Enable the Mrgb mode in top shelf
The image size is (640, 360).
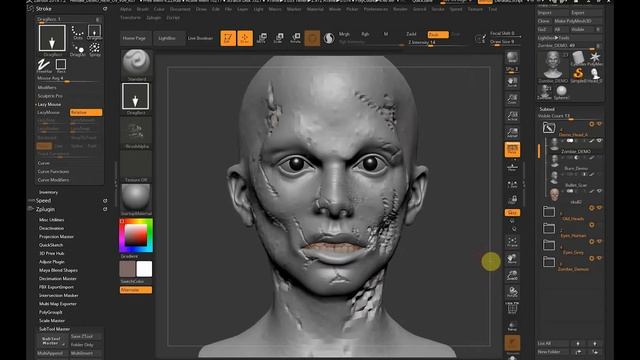coord(344,34)
